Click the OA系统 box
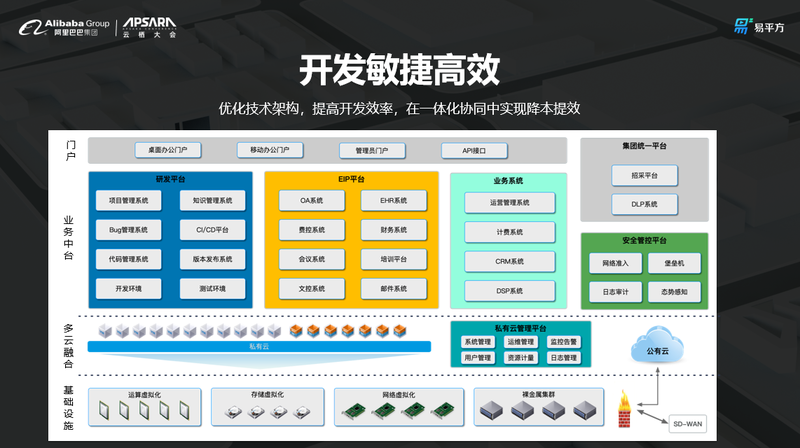The image size is (800, 448). click(312, 201)
